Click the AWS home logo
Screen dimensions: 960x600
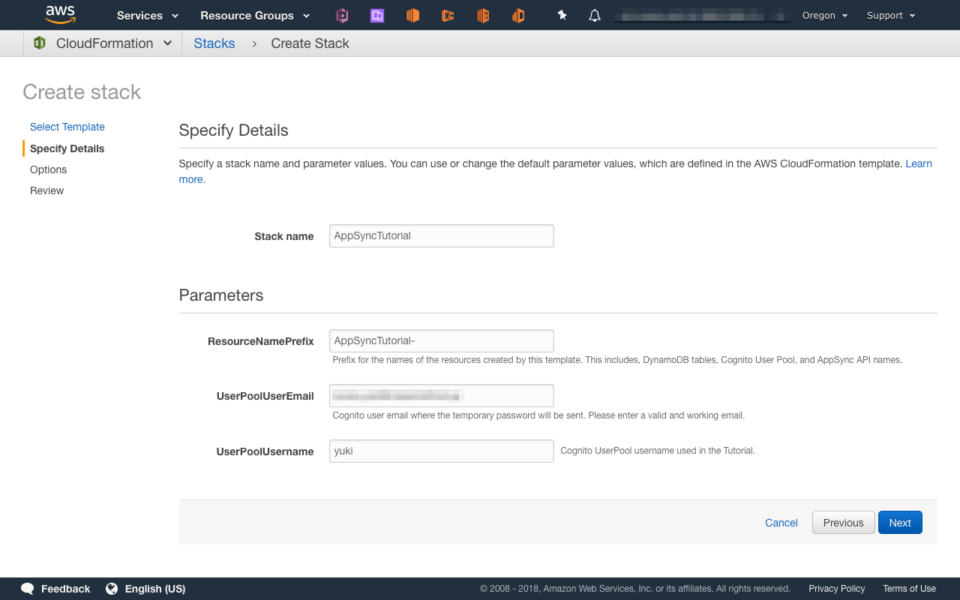coord(58,14)
